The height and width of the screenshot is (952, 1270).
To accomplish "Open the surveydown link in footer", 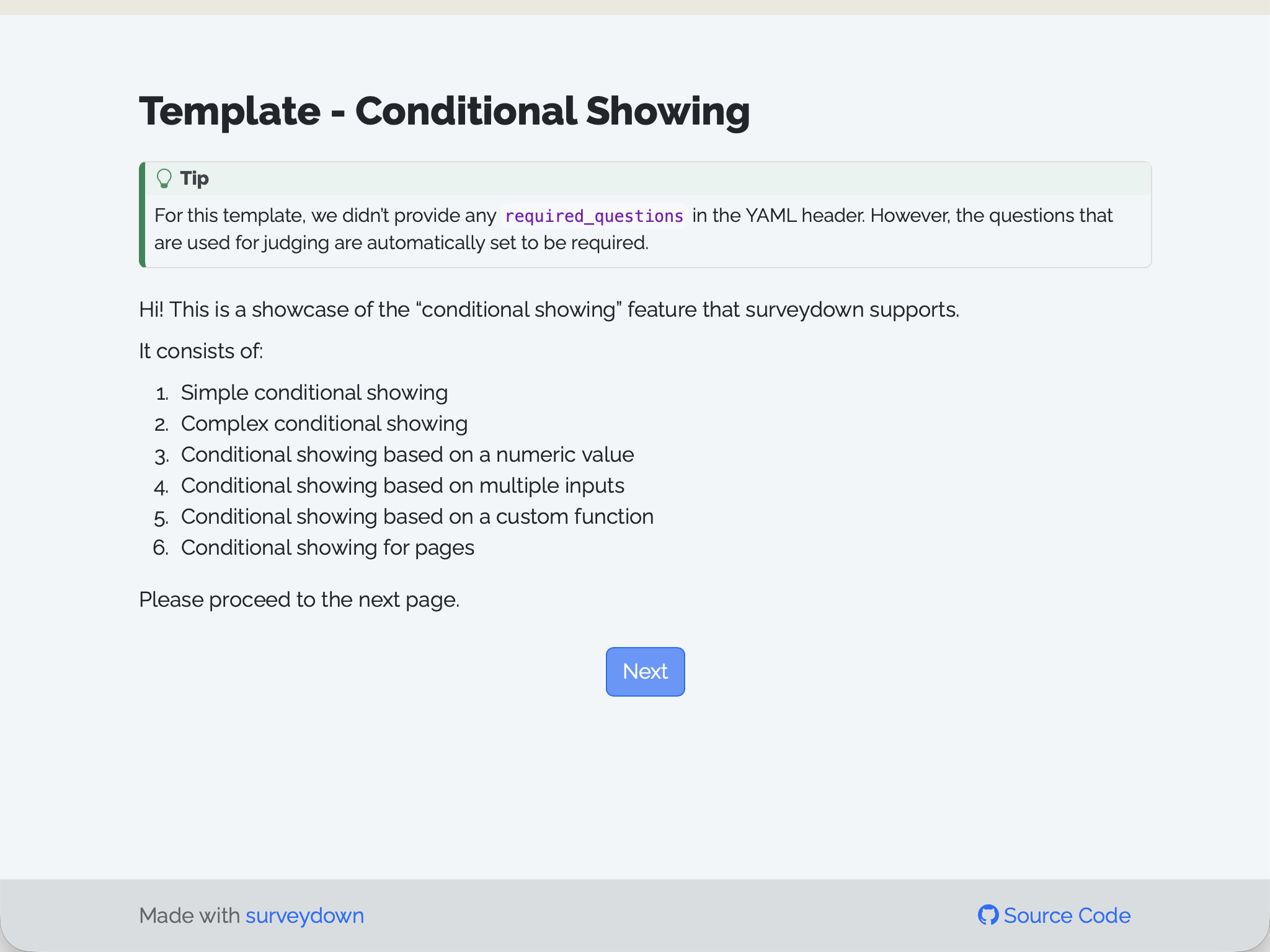I will click(x=304, y=915).
